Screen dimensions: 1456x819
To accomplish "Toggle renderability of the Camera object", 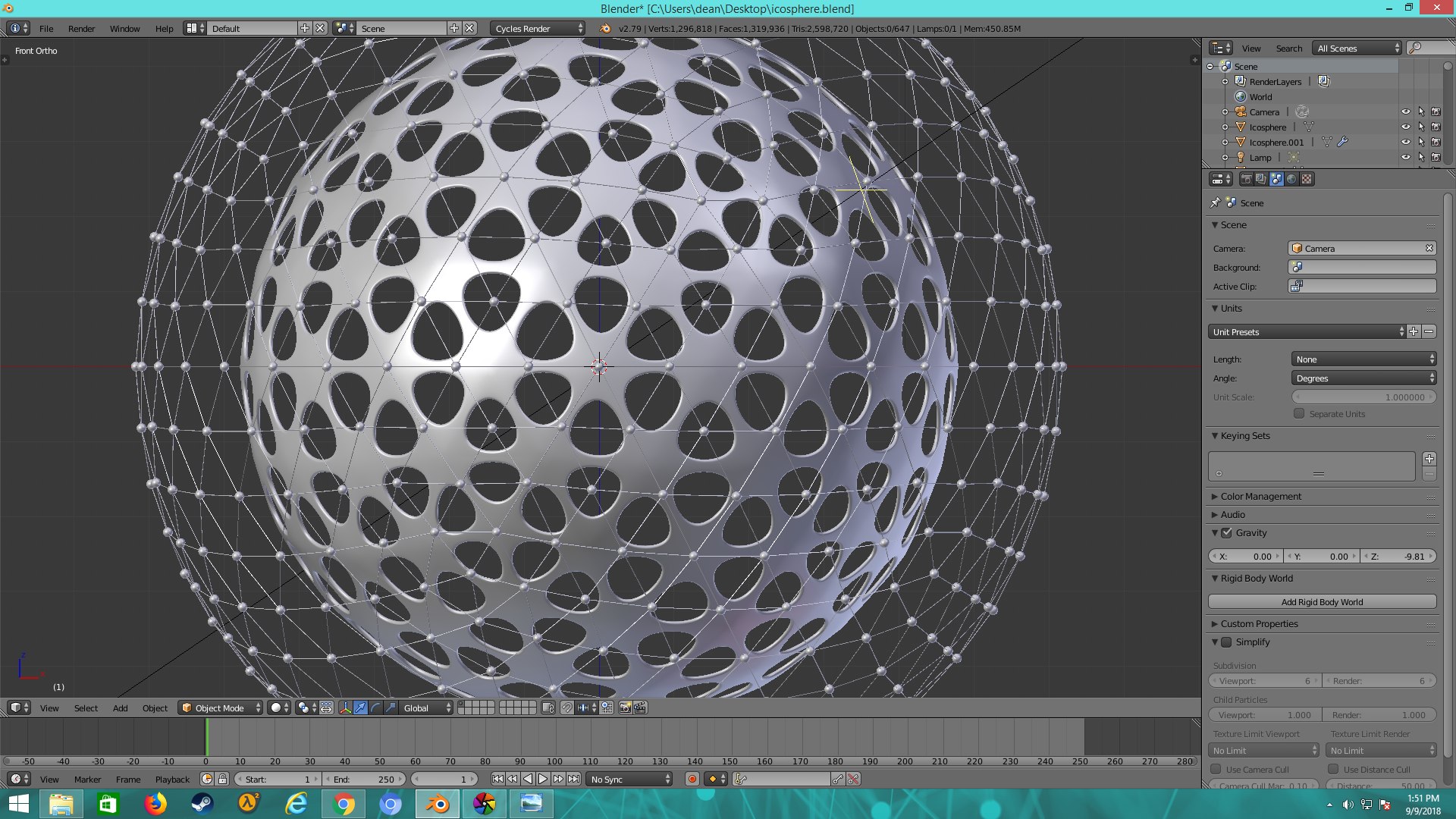I will [1436, 111].
